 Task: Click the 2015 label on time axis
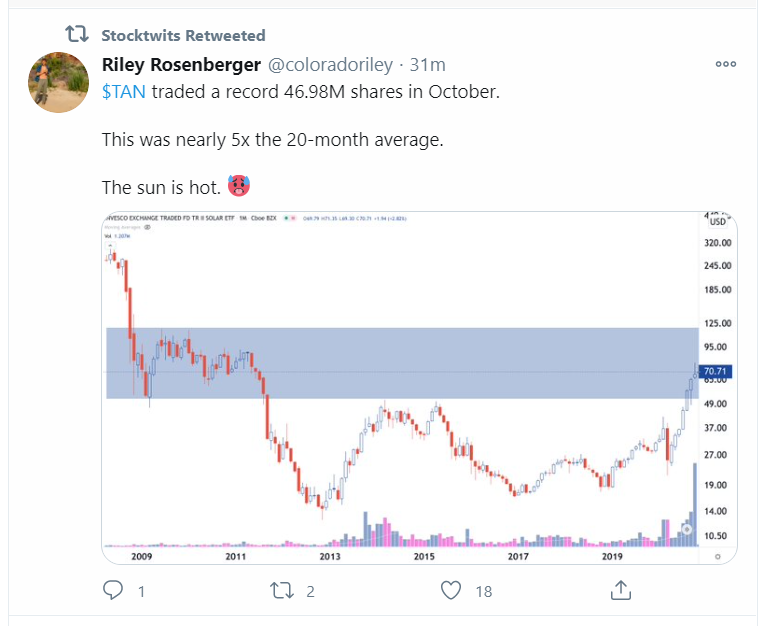[424, 556]
